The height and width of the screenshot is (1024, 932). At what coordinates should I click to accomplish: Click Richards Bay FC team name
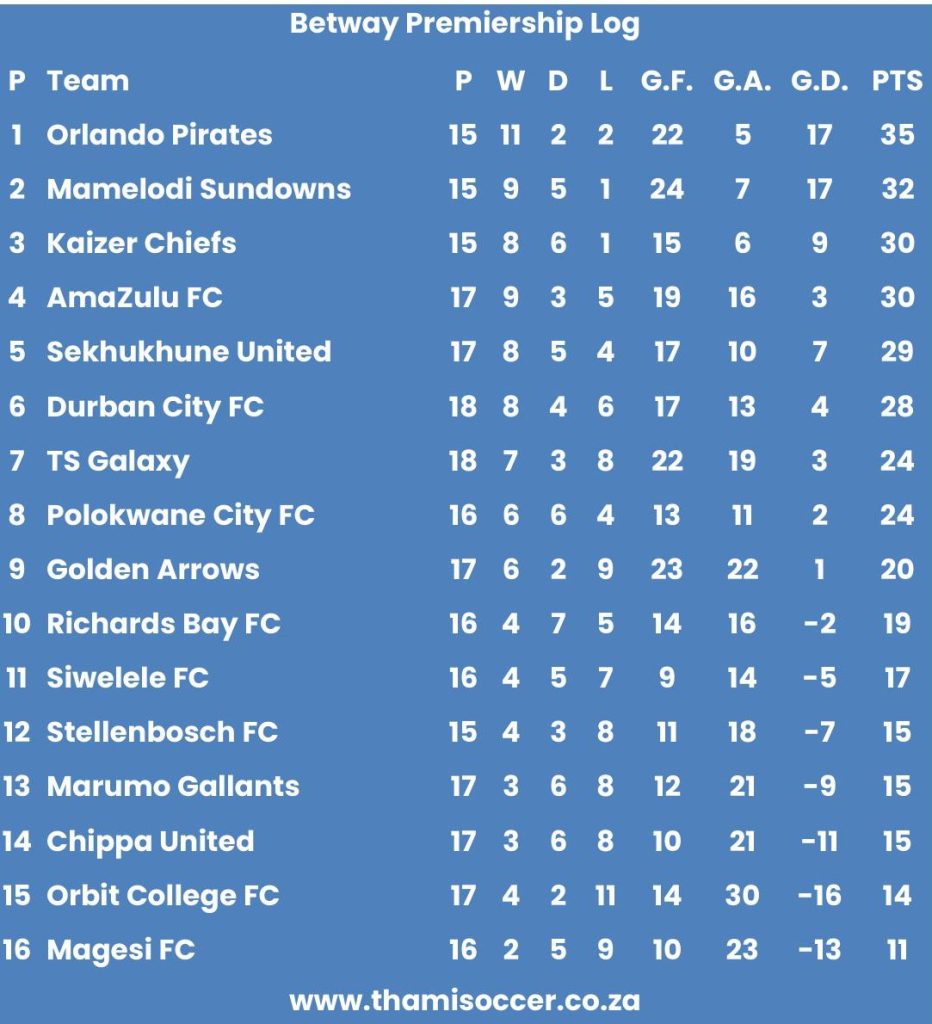(163, 624)
